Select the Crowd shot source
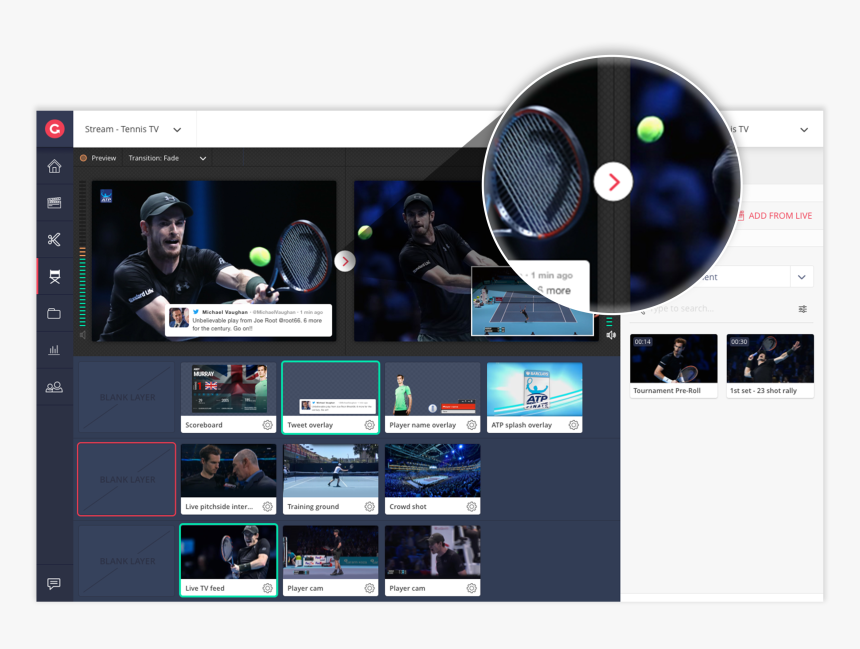This screenshot has width=860, height=649. [x=433, y=479]
